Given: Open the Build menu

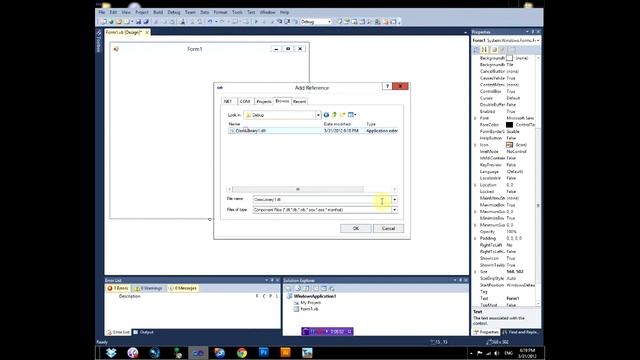Looking at the screenshot, I should point(158,12).
